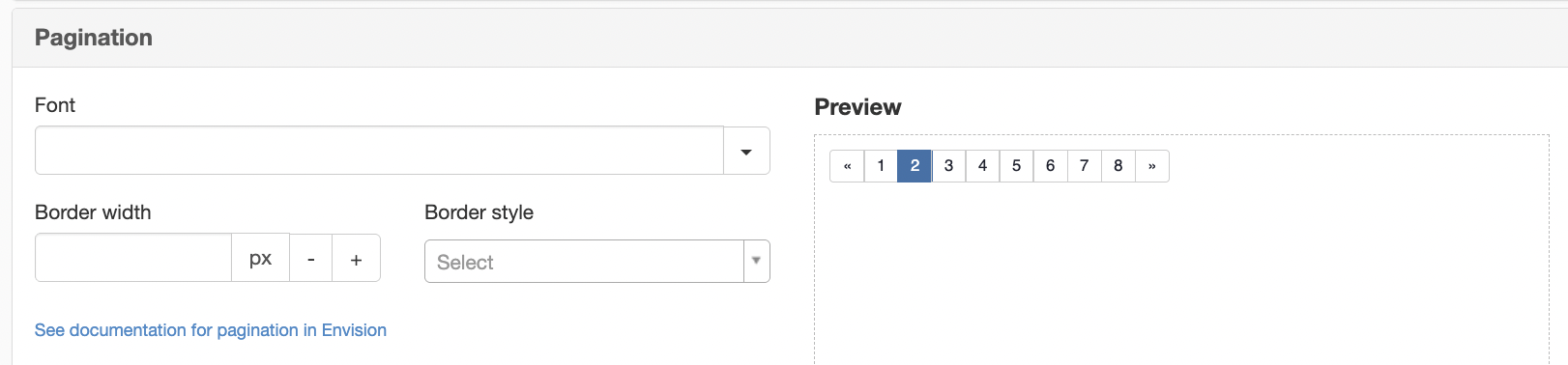The height and width of the screenshot is (365, 1568).
Task: Select page 6 in preview pagination
Action: [x=1050, y=166]
